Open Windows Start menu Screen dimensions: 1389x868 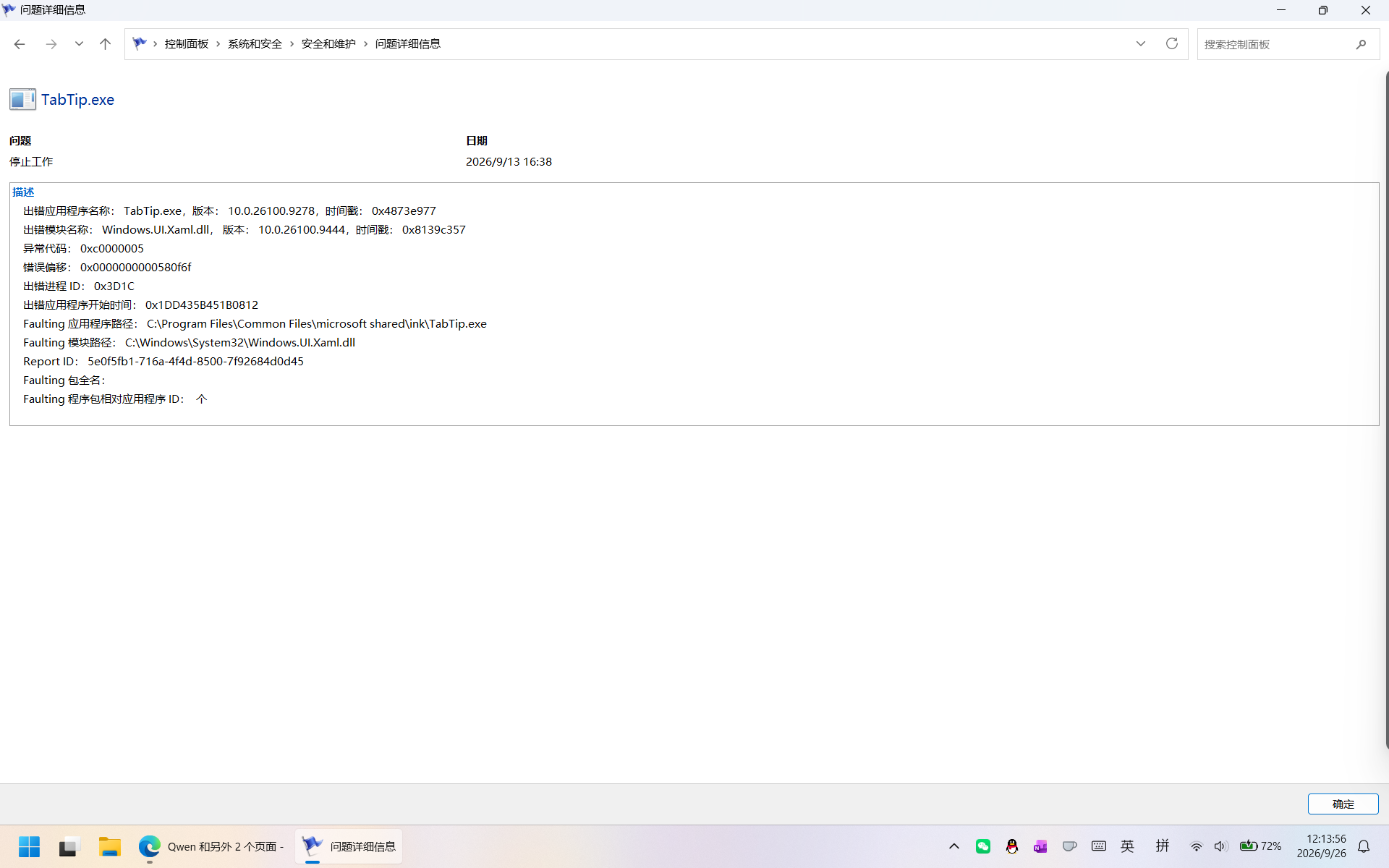[29, 846]
